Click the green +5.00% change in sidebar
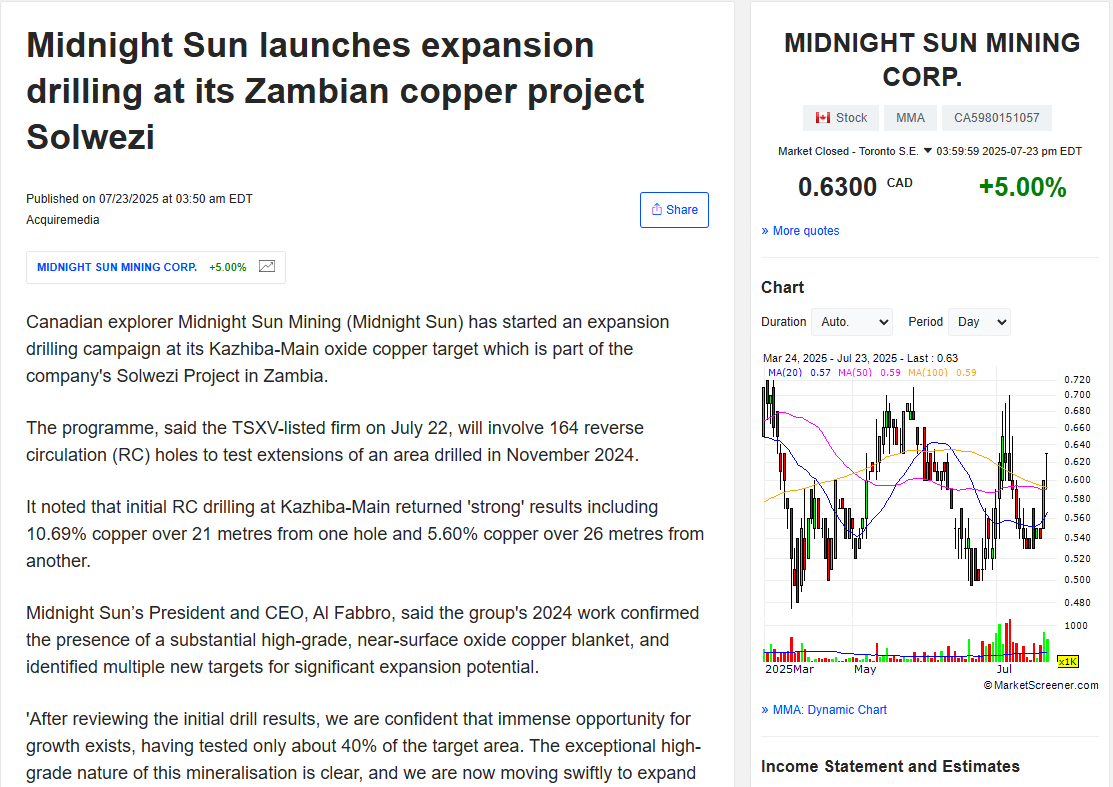The width and height of the screenshot is (1113, 787). pos(1022,187)
